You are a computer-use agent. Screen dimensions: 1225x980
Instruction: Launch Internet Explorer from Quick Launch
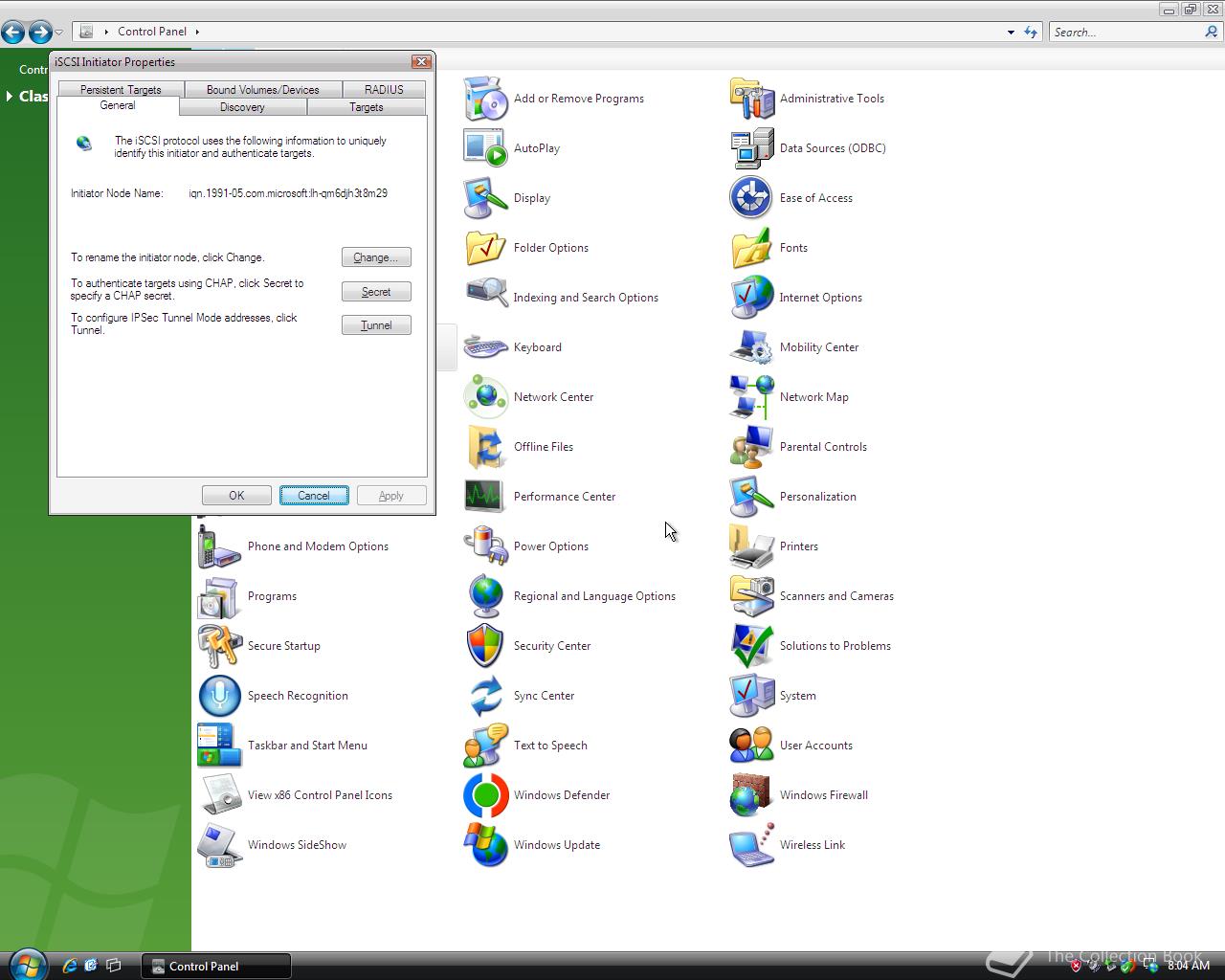click(69, 966)
